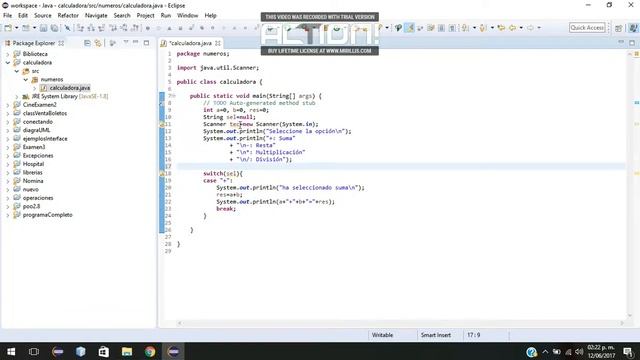Click the Quick Access search field
Viewport: 640px width, 360px height.
click(587, 27)
